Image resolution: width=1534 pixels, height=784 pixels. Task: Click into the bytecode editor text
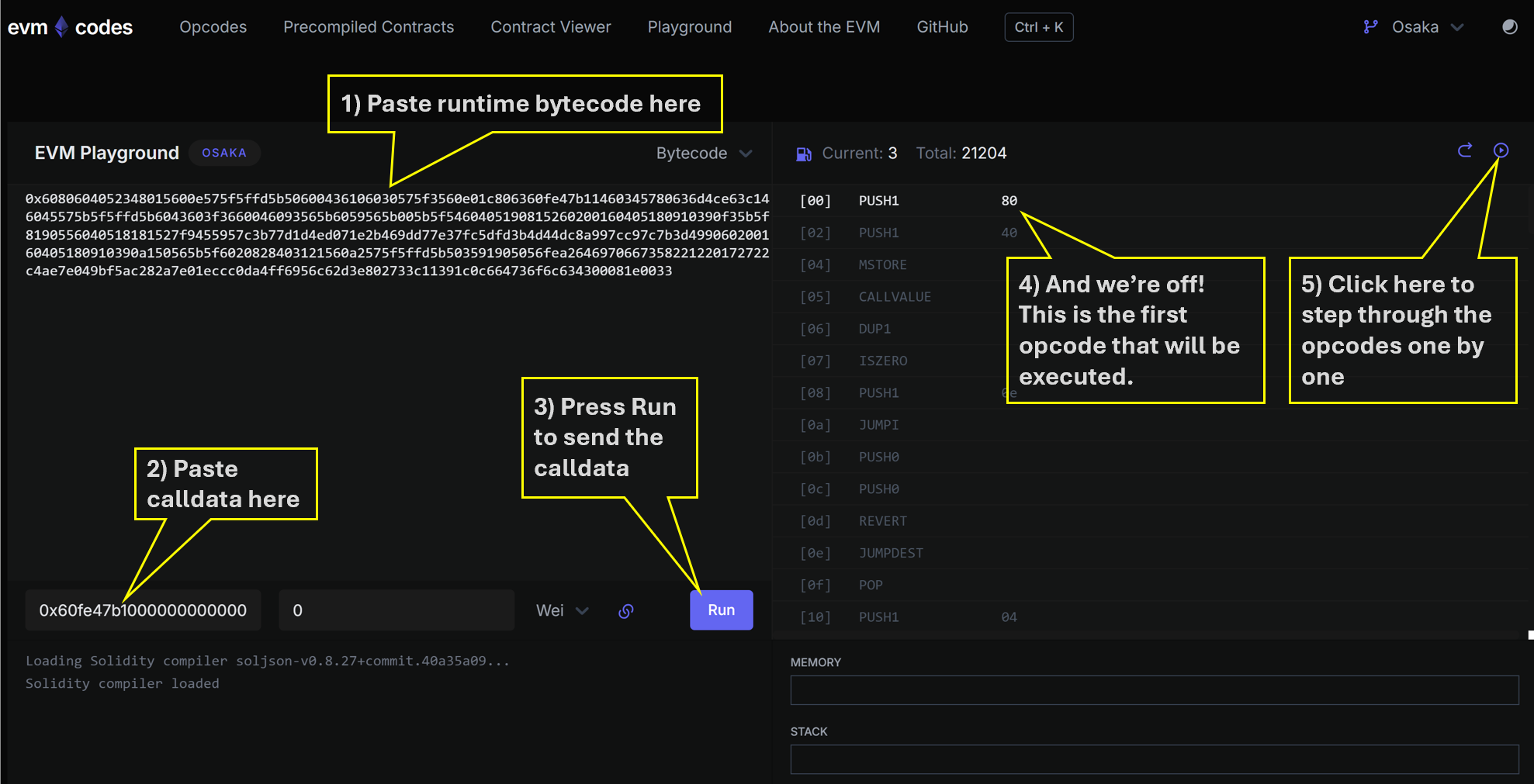pyautogui.click(x=396, y=235)
